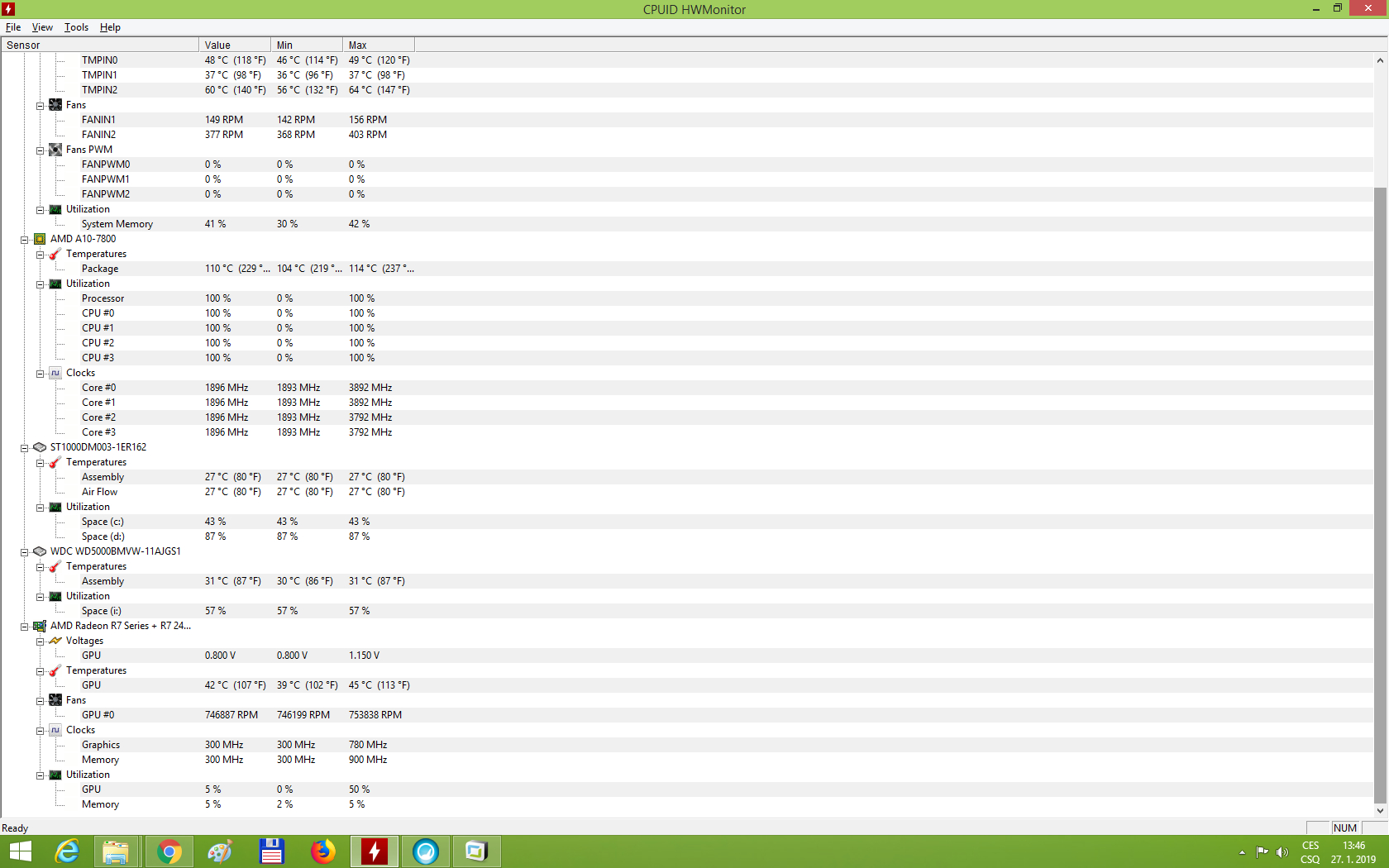Collapse the AMD A10-7800 tree node
This screenshot has height=868, width=1389.
coord(25,240)
